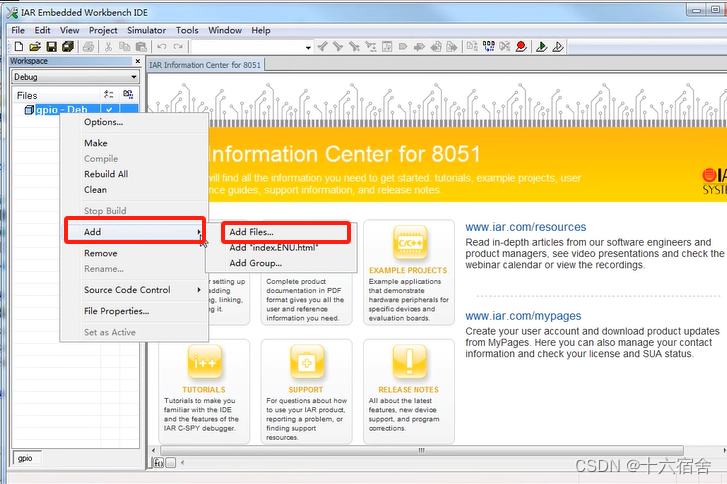727x484 pixels.
Task: Select the gpio tab at workspace bottom
Action: tap(26, 458)
